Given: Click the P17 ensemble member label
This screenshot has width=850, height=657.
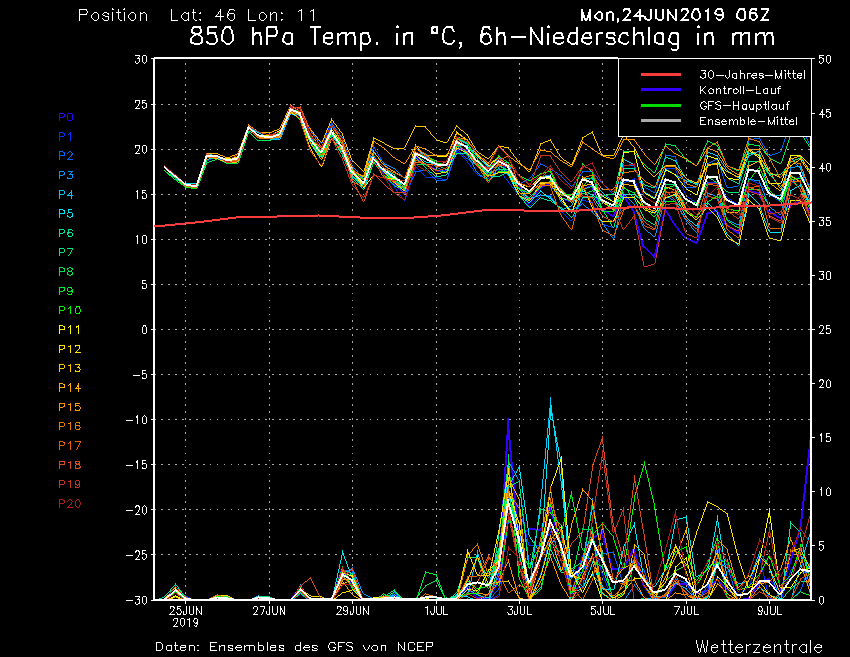Looking at the screenshot, I should point(70,446).
